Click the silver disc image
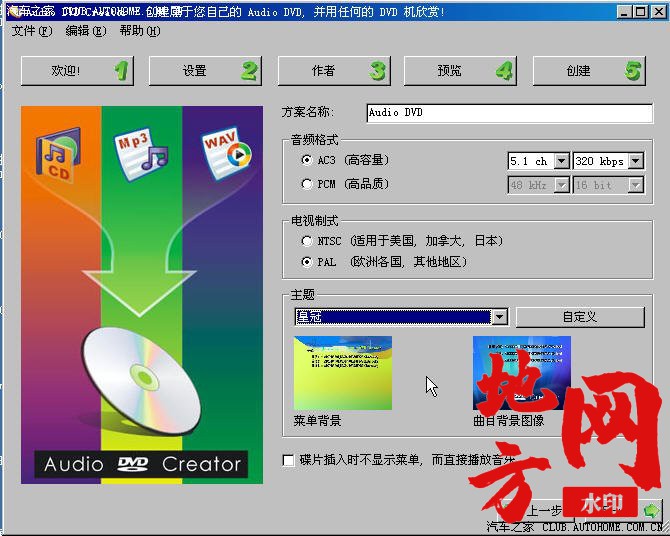670x536 pixels. click(141, 382)
